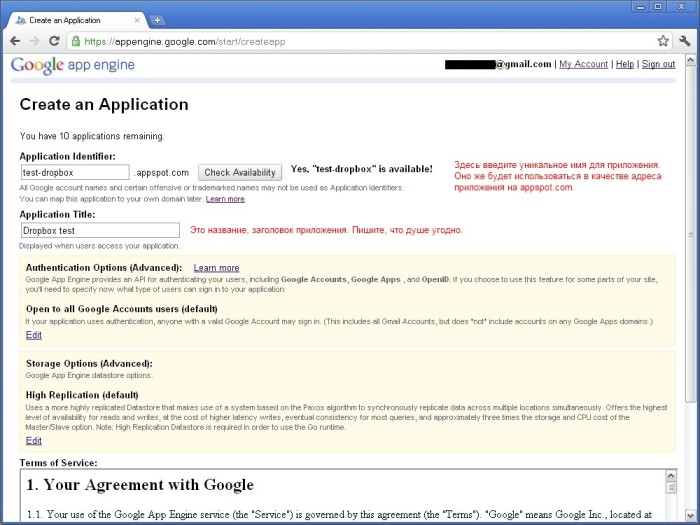This screenshot has width=700, height=525.
Task: Click Terms of Service scroll up arrow
Action: (671, 475)
